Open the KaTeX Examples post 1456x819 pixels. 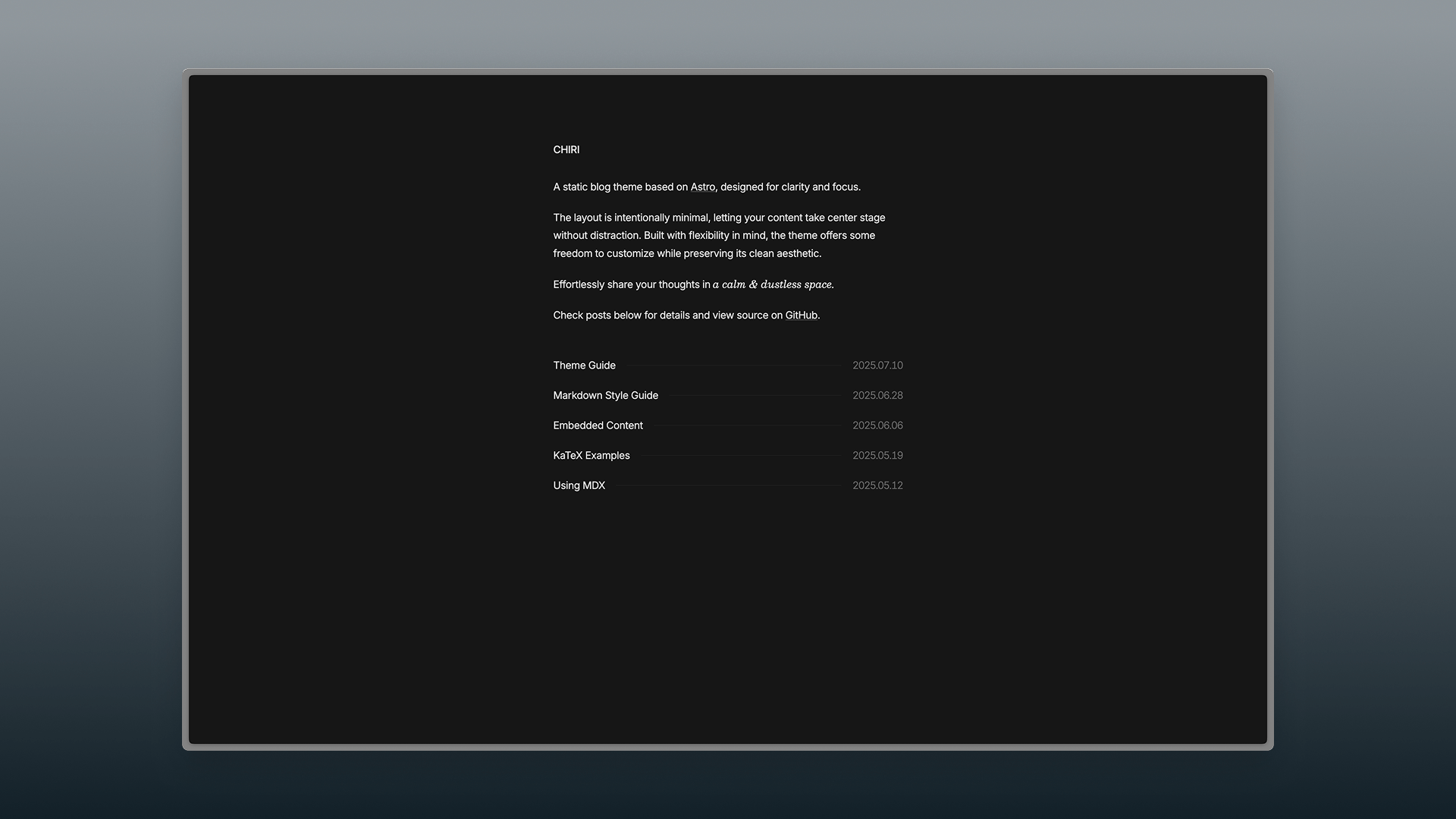tap(591, 456)
